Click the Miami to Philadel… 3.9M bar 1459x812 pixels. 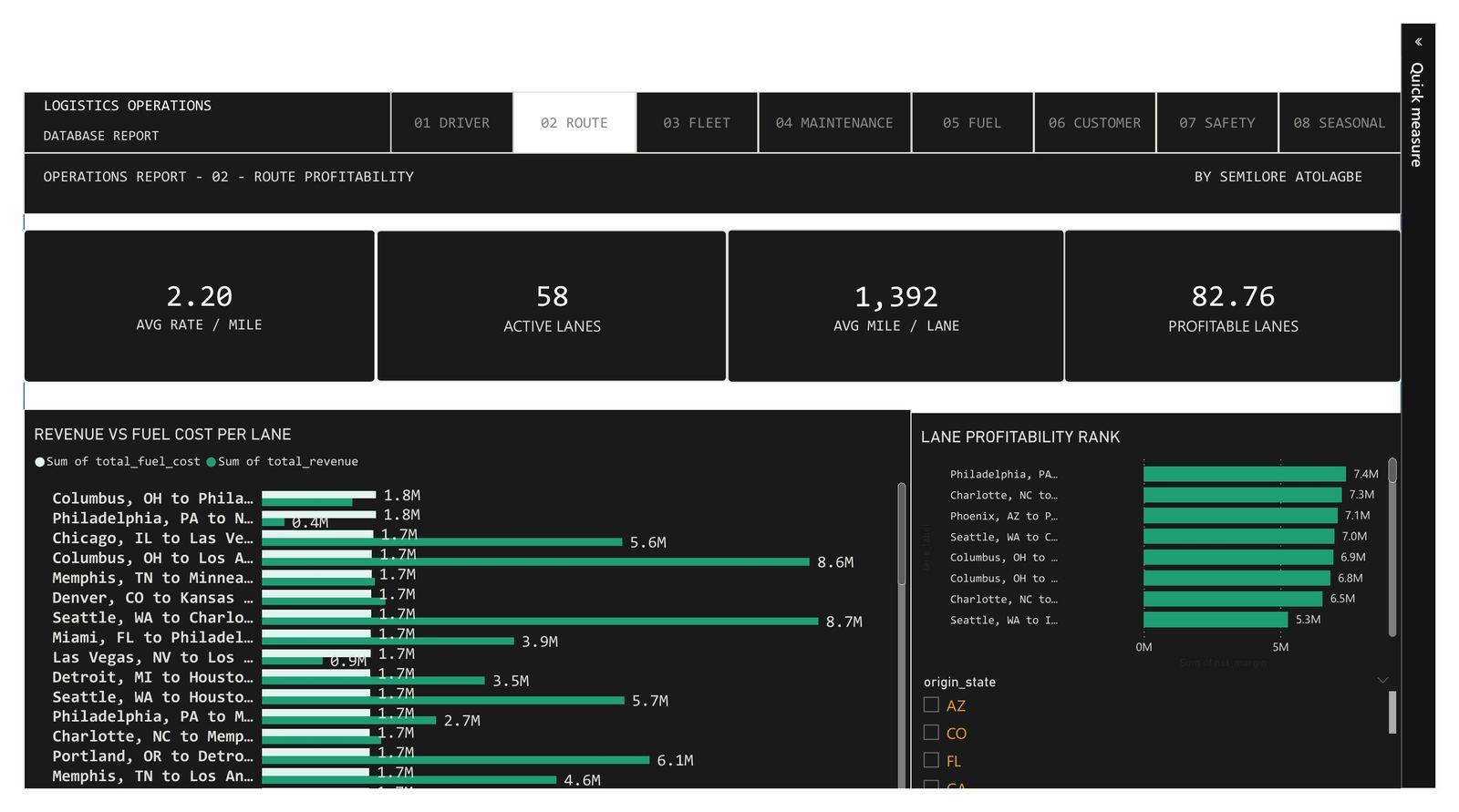tap(388, 642)
